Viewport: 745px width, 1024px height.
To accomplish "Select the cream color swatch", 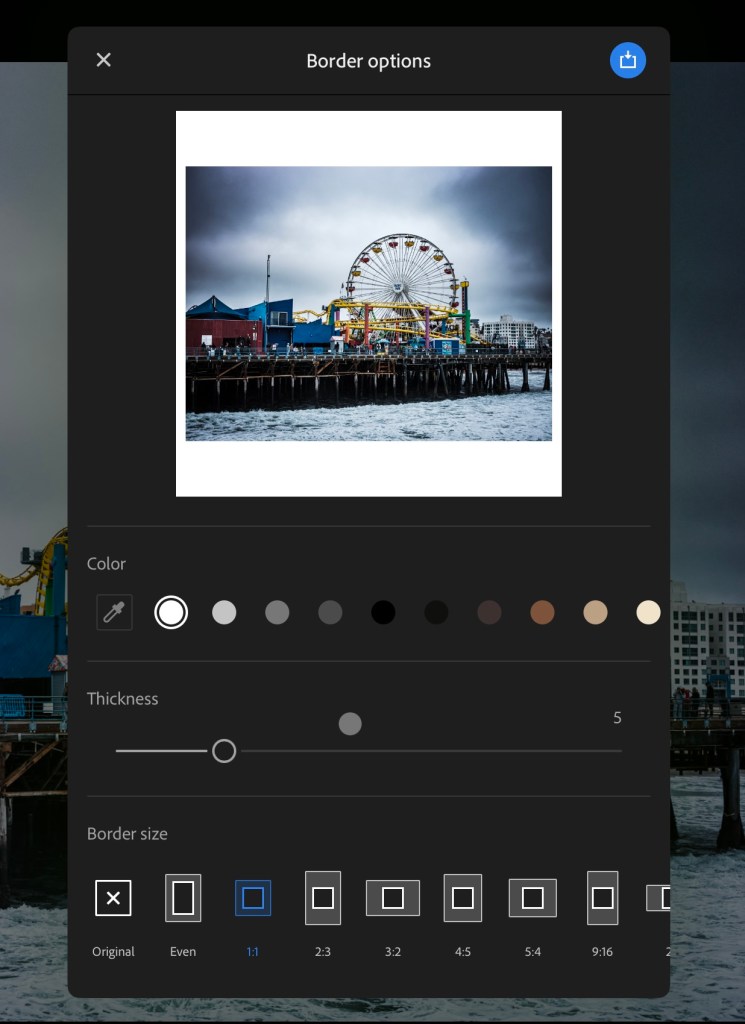I will click(x=648, y=612).
